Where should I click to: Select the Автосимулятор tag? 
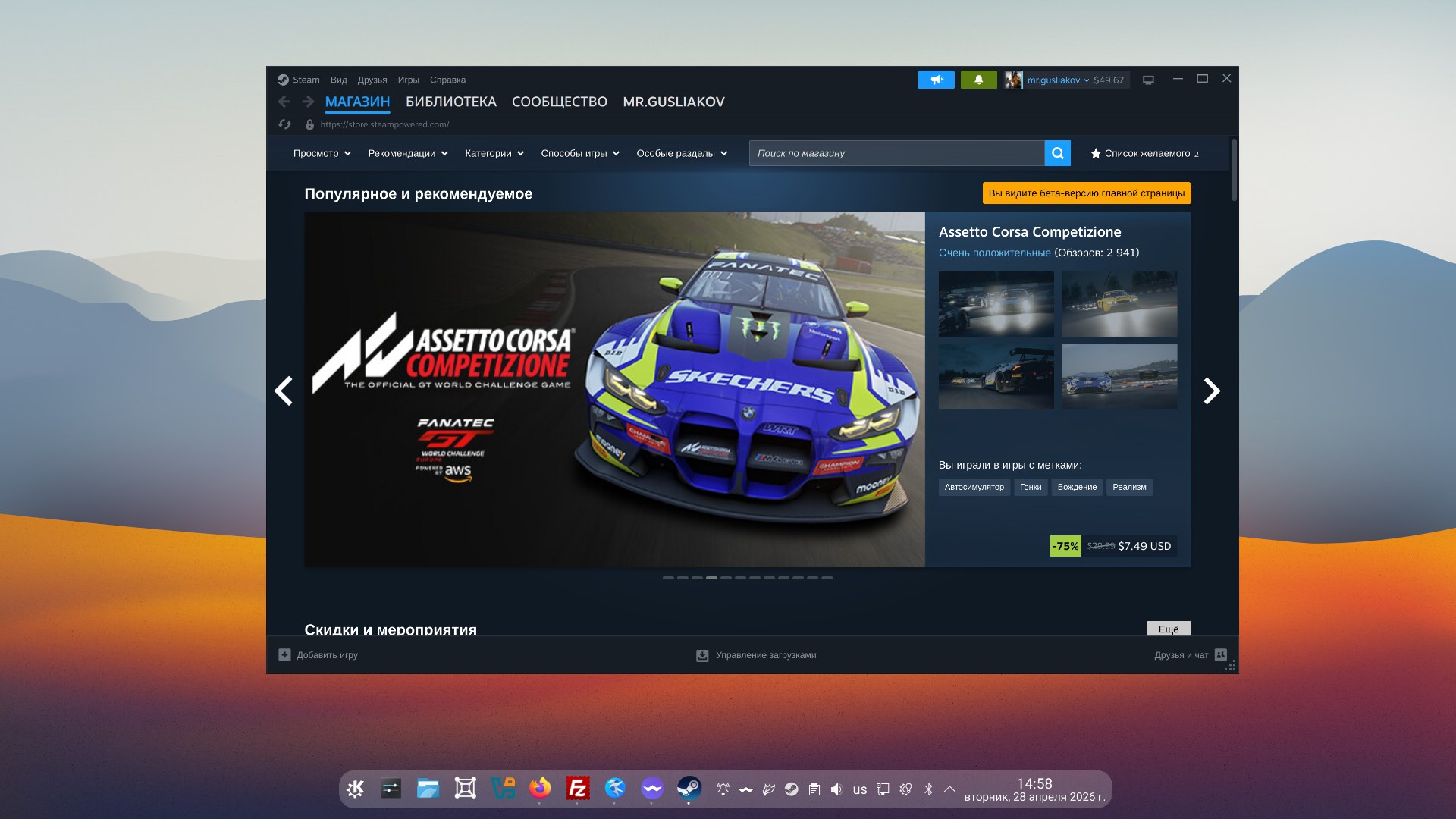(974, 487)
